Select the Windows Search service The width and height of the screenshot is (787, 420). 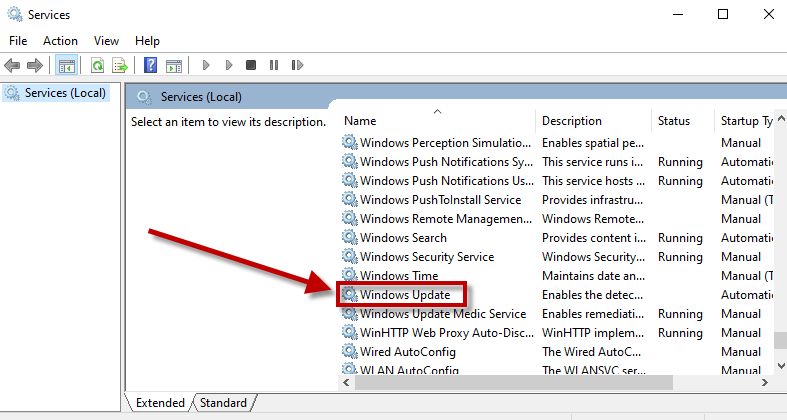[x=557, y=238]
